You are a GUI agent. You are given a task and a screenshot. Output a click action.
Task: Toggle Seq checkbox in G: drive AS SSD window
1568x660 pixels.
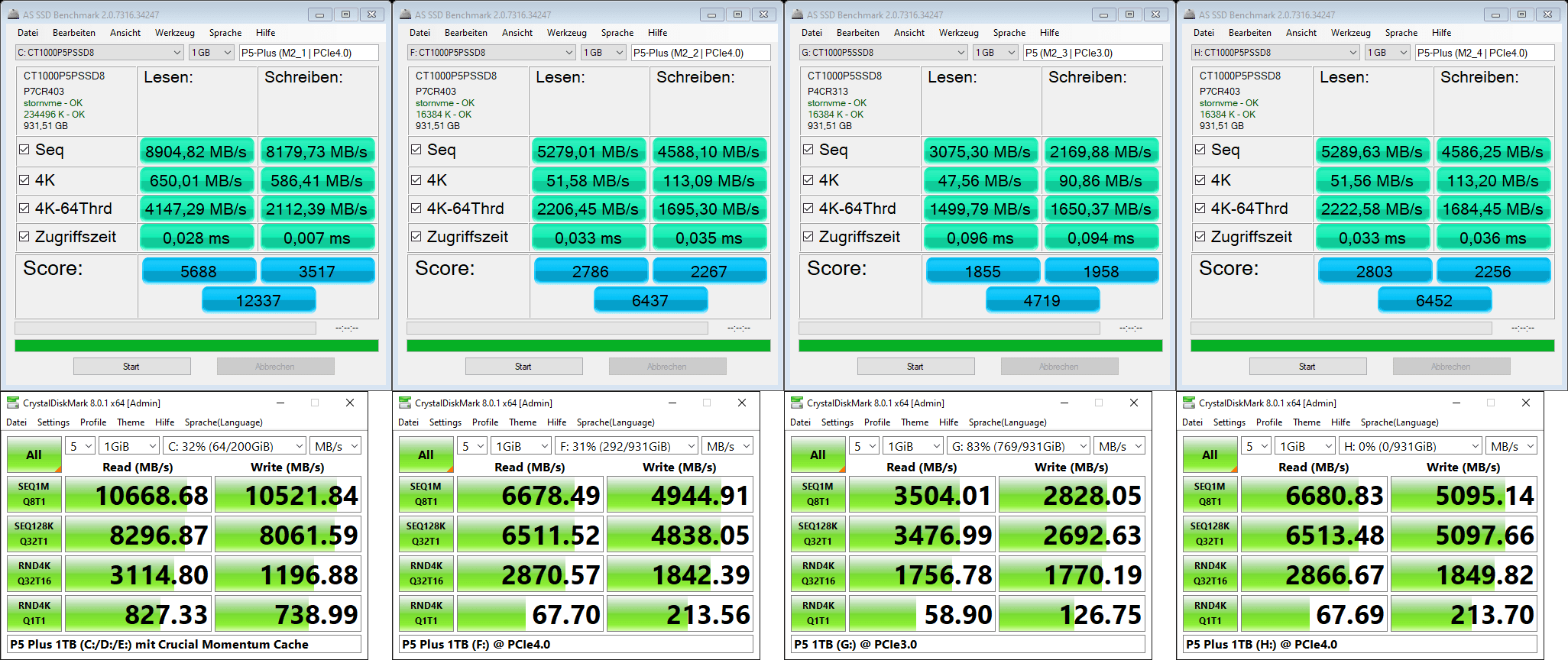point(808,150)
